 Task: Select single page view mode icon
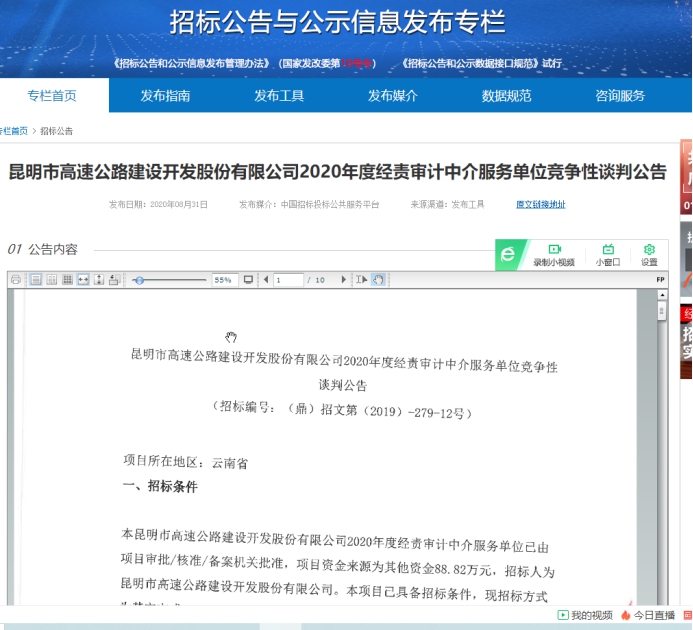tap(35, 280)
